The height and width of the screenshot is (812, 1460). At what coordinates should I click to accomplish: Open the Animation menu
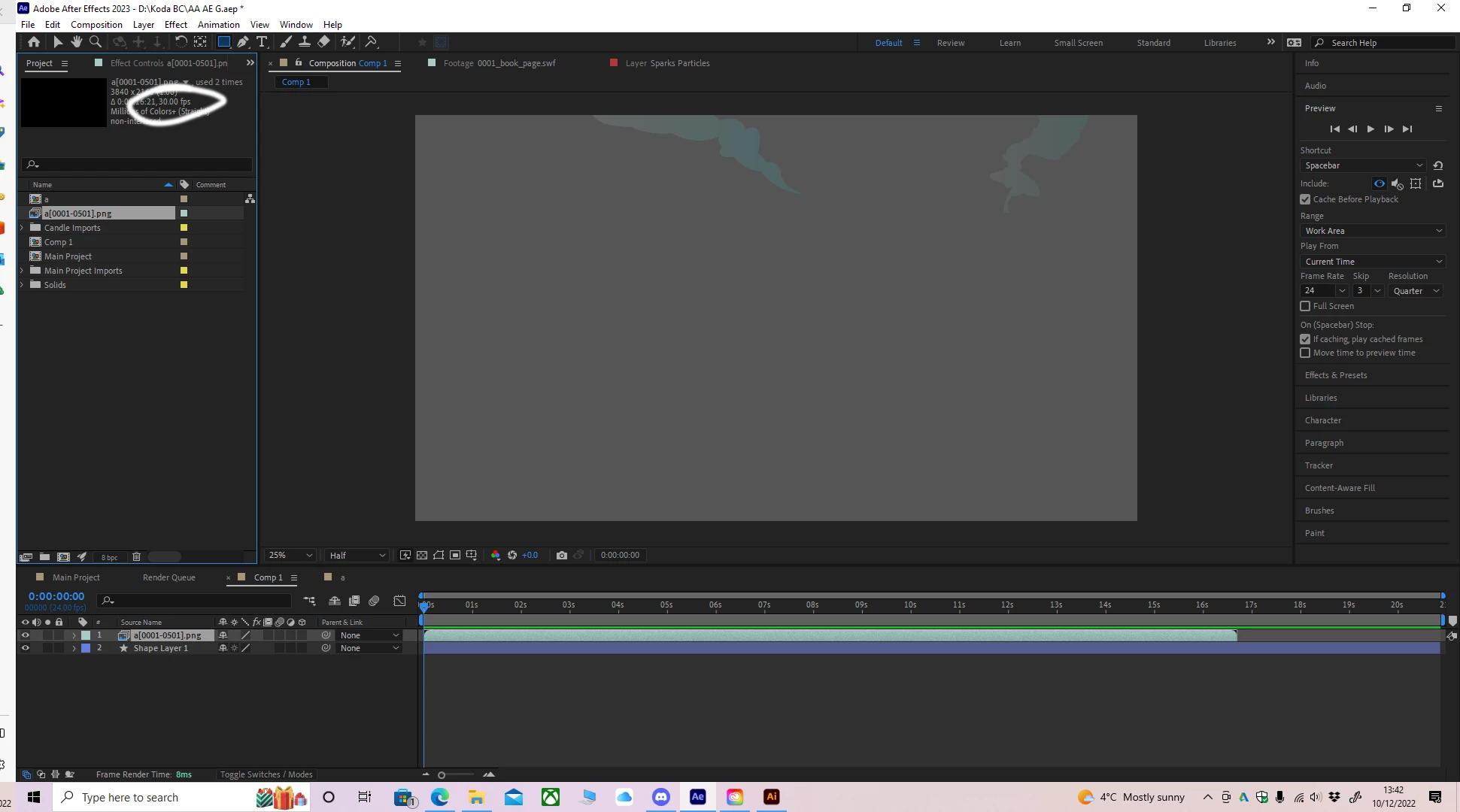click(218, 24)
